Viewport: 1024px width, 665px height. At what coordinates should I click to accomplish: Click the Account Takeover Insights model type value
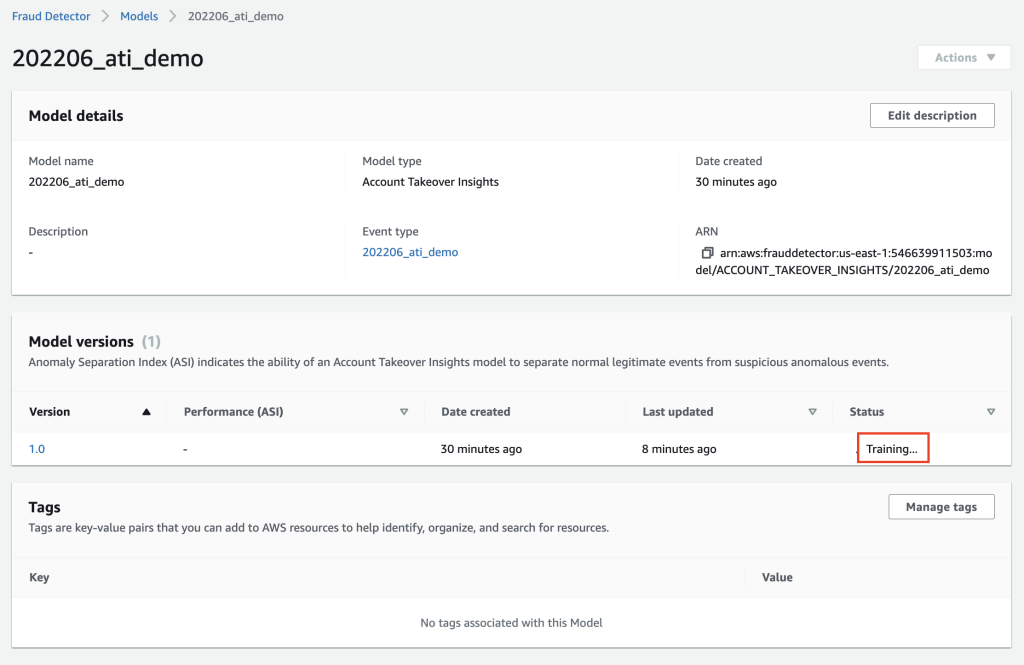click(x=430, y=182)
